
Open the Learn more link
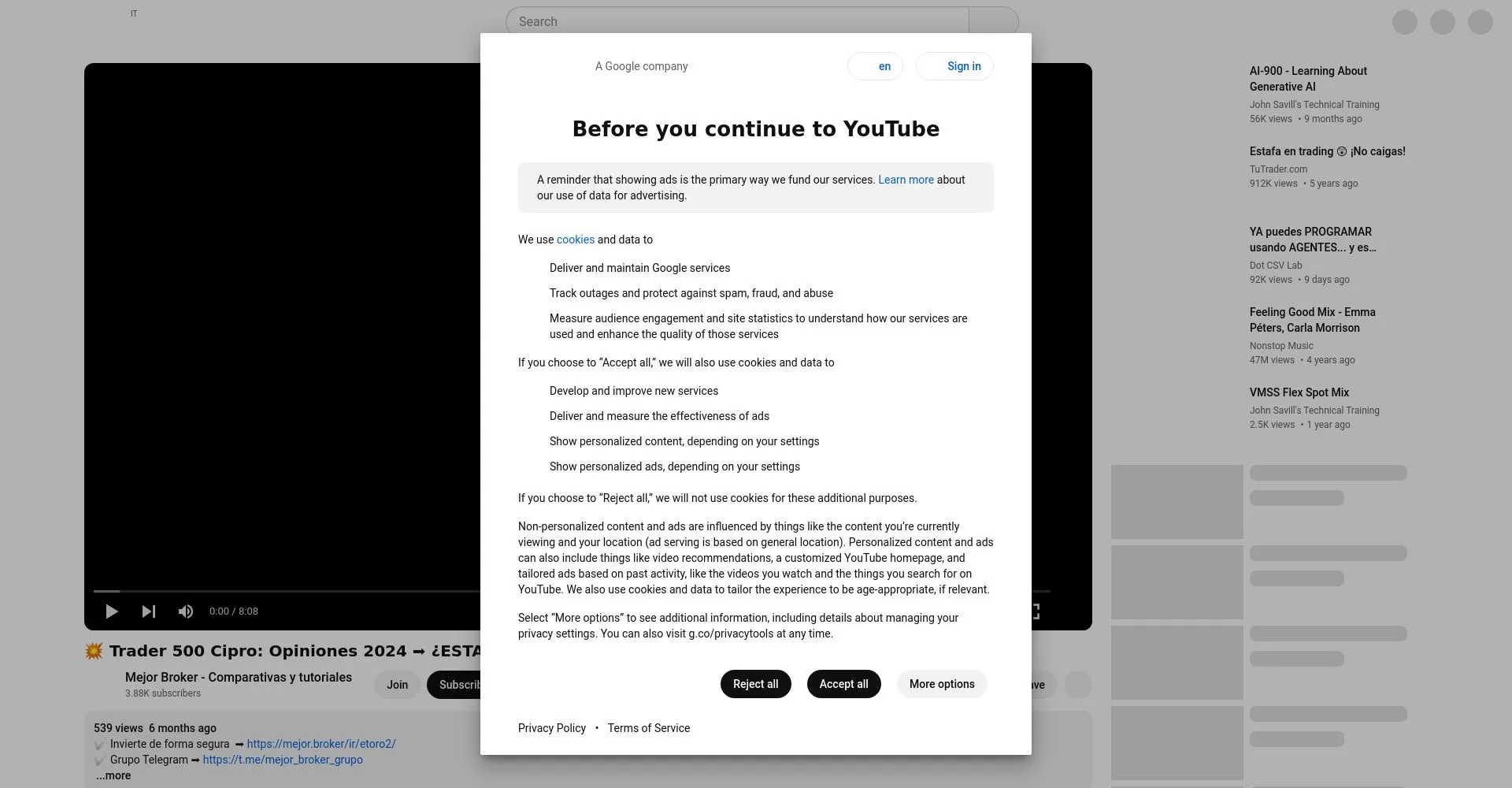(x=906, y=180)
